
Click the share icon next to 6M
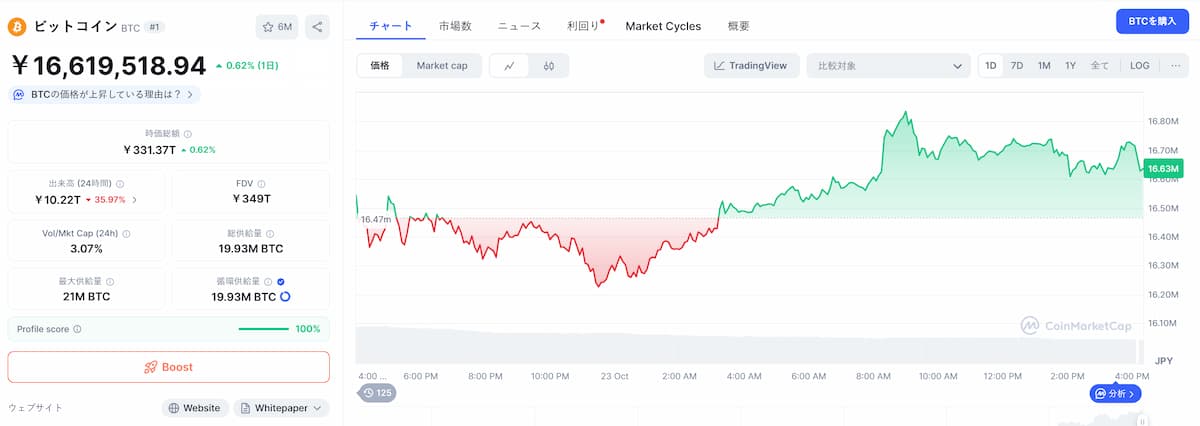pyautogui.click(x=317, y=27)
